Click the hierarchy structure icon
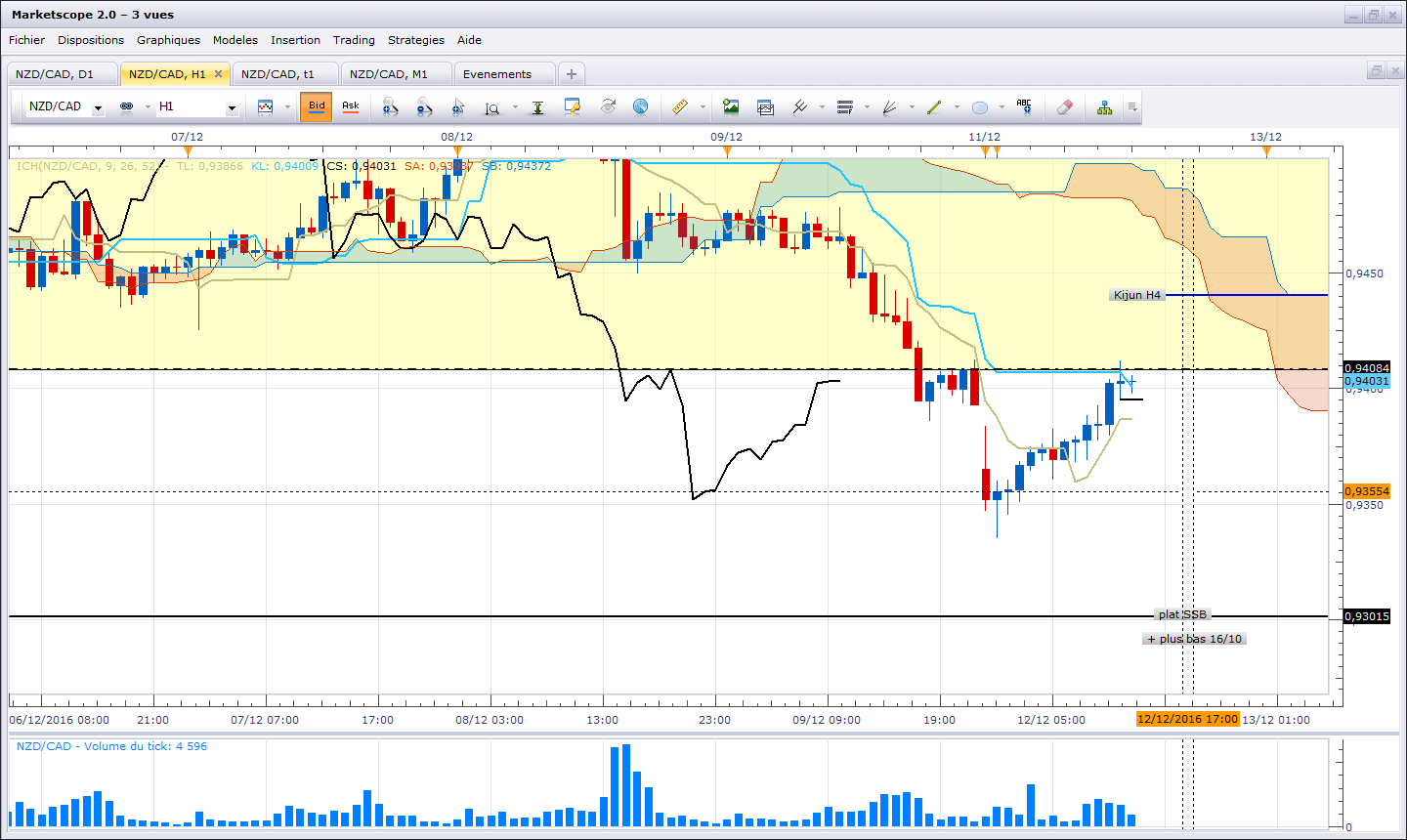The width and height of the screenshot is (1407, 840). pos(1104,107)
